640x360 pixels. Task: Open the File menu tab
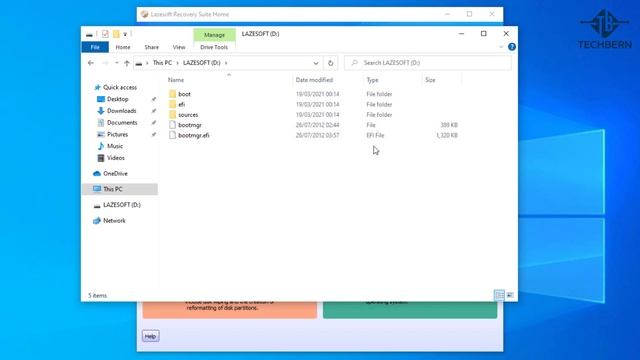tap(95, 47)
